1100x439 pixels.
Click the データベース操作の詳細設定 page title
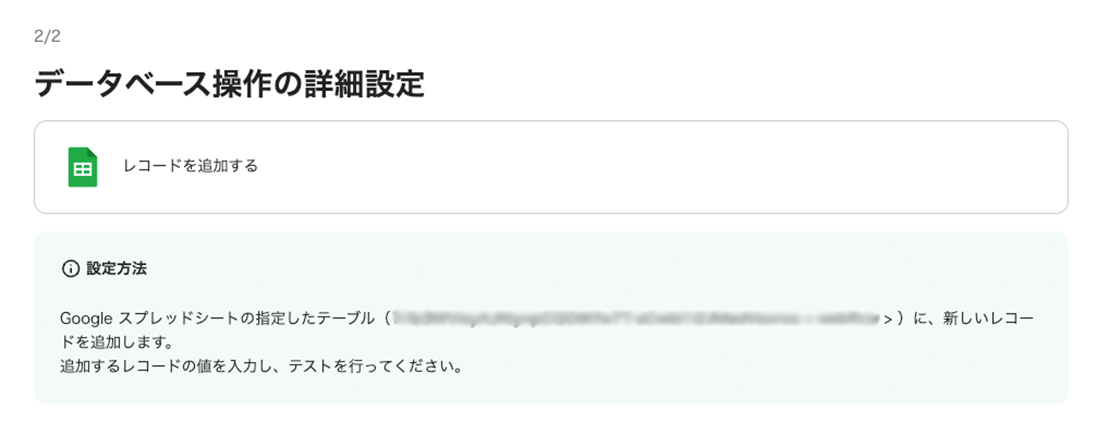(x=229, y=85)
